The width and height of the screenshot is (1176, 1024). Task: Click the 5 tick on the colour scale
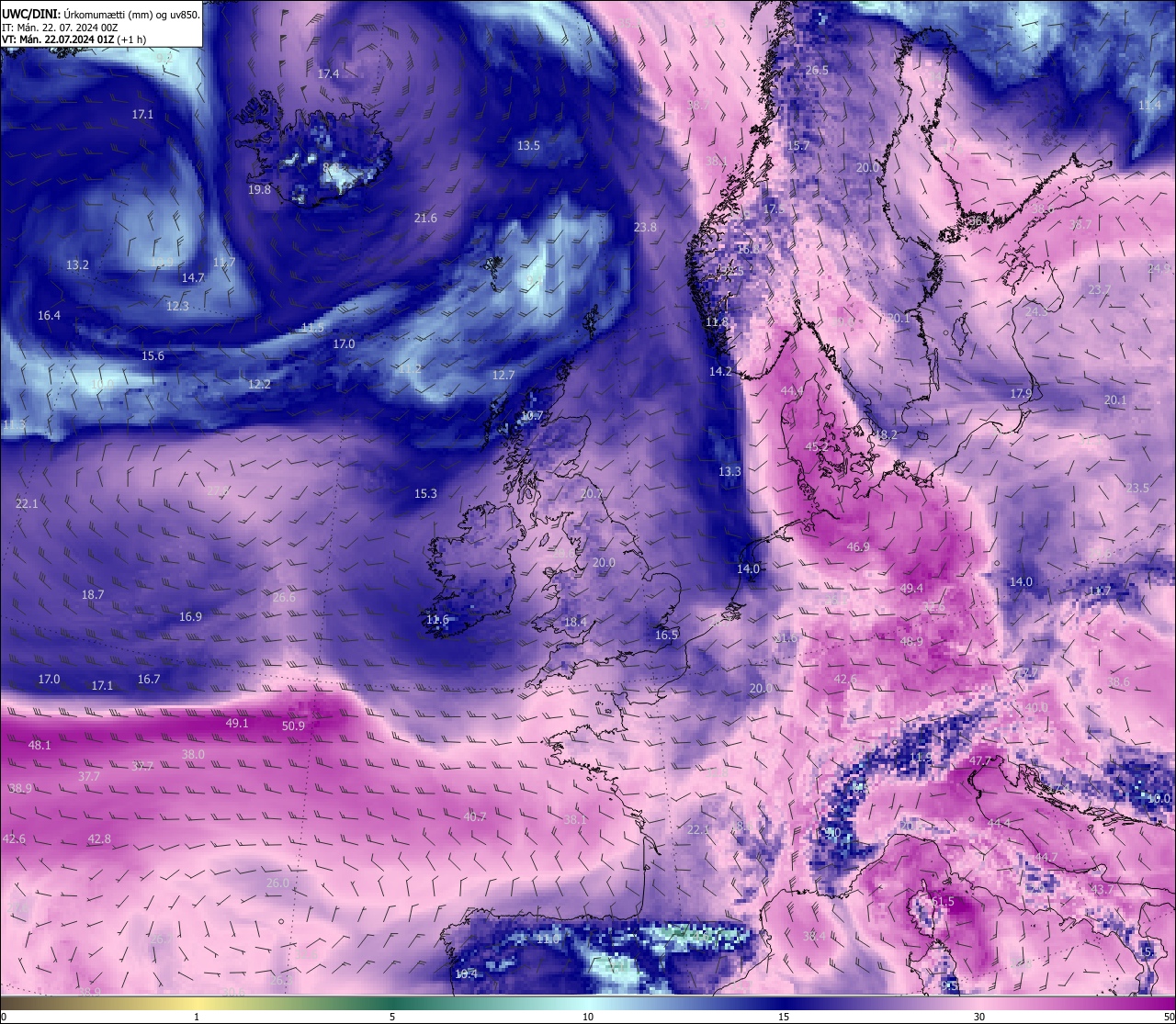pos(392,1017)
